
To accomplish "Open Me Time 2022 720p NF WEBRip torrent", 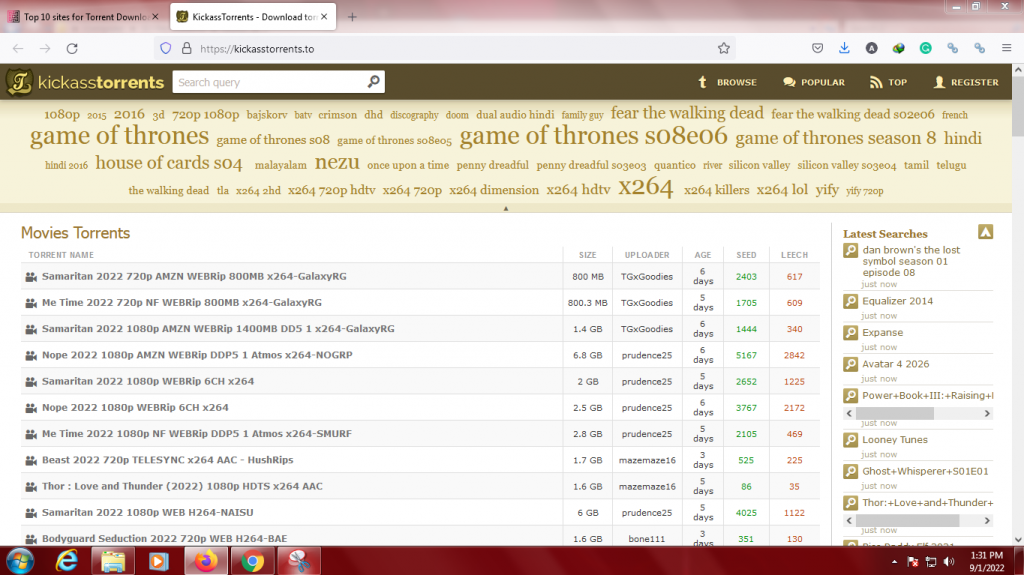I will coord(182,303).
